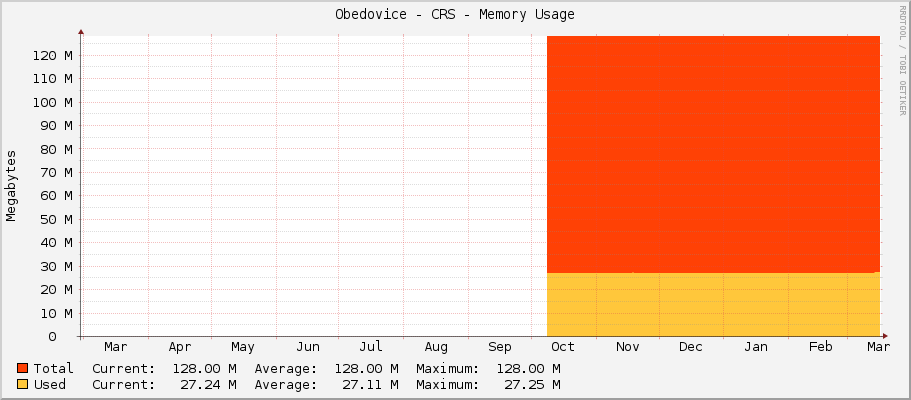The image size is (911, 400).
Task: Click the Used current value '27.24 M'
Action: pyautogui.click(x=209, y=384)
